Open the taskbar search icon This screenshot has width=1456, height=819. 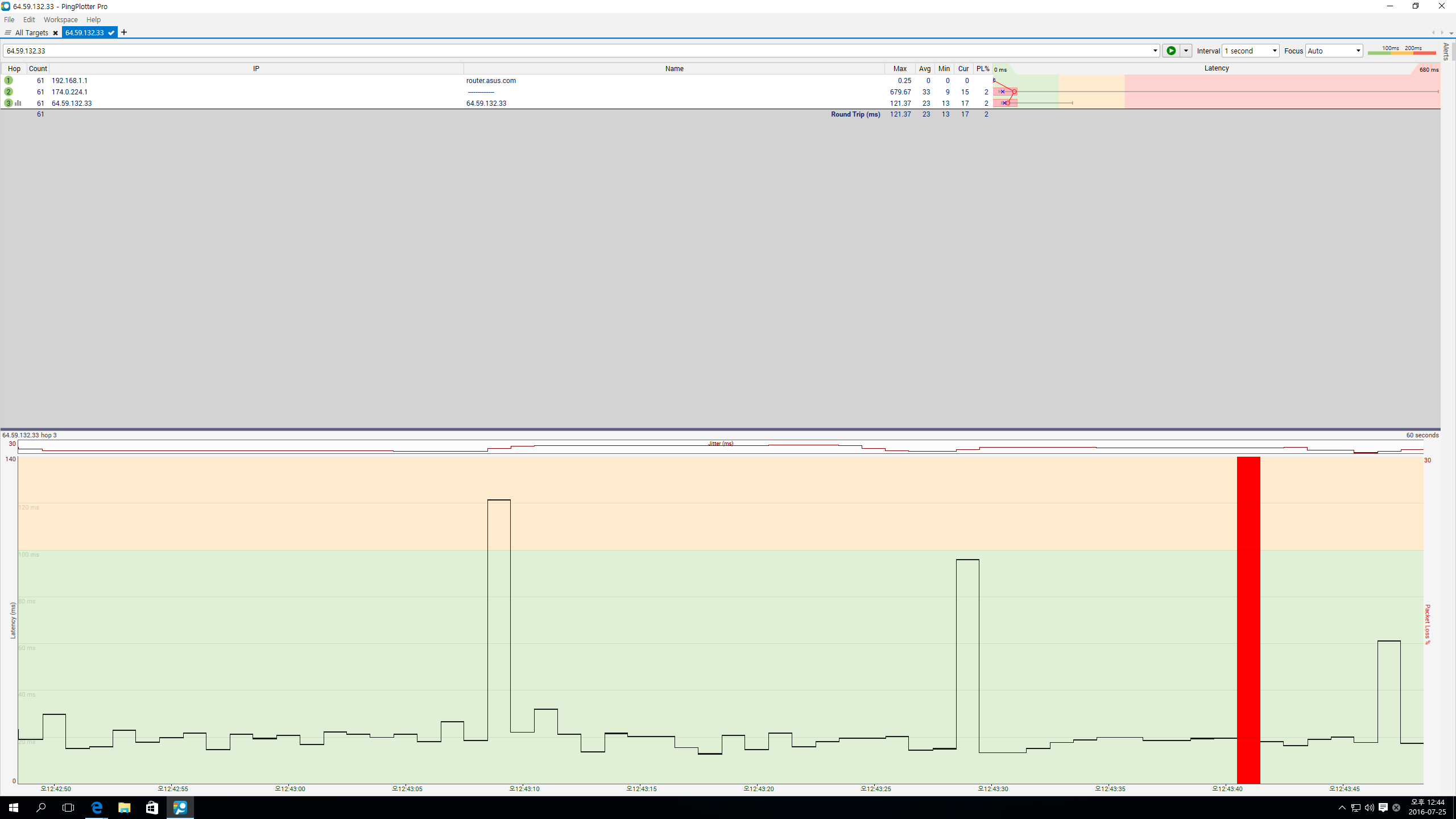point(41,808)
